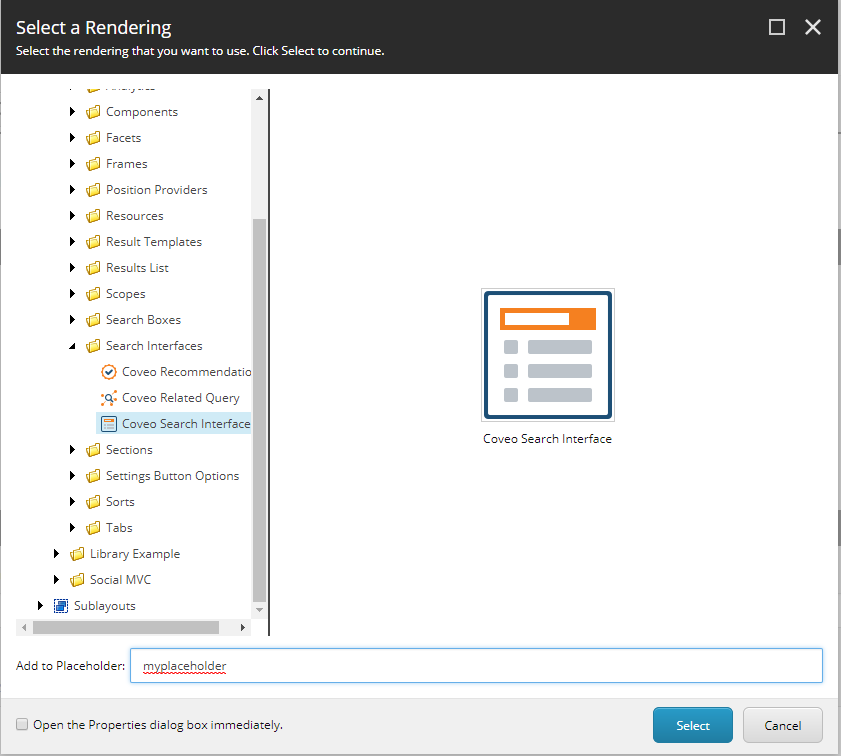Click the Result Templates folder icon
Screen dimensions: 841x756
92,241
